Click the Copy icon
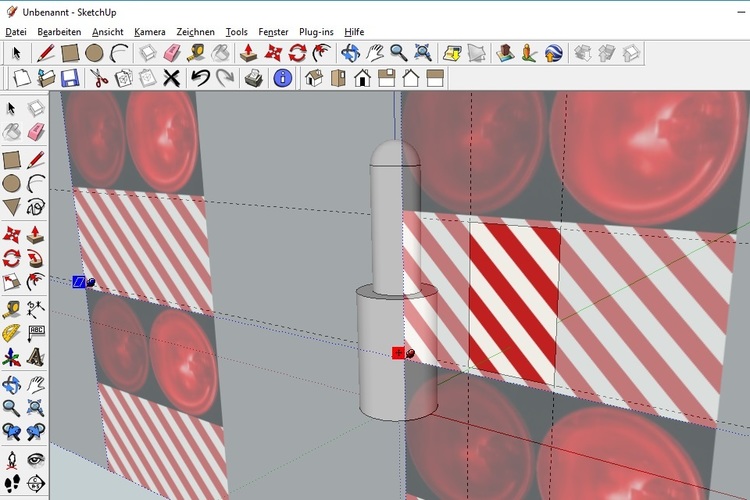Image resolution: width=750 pixels, height=500 pixels. point(123,78)
